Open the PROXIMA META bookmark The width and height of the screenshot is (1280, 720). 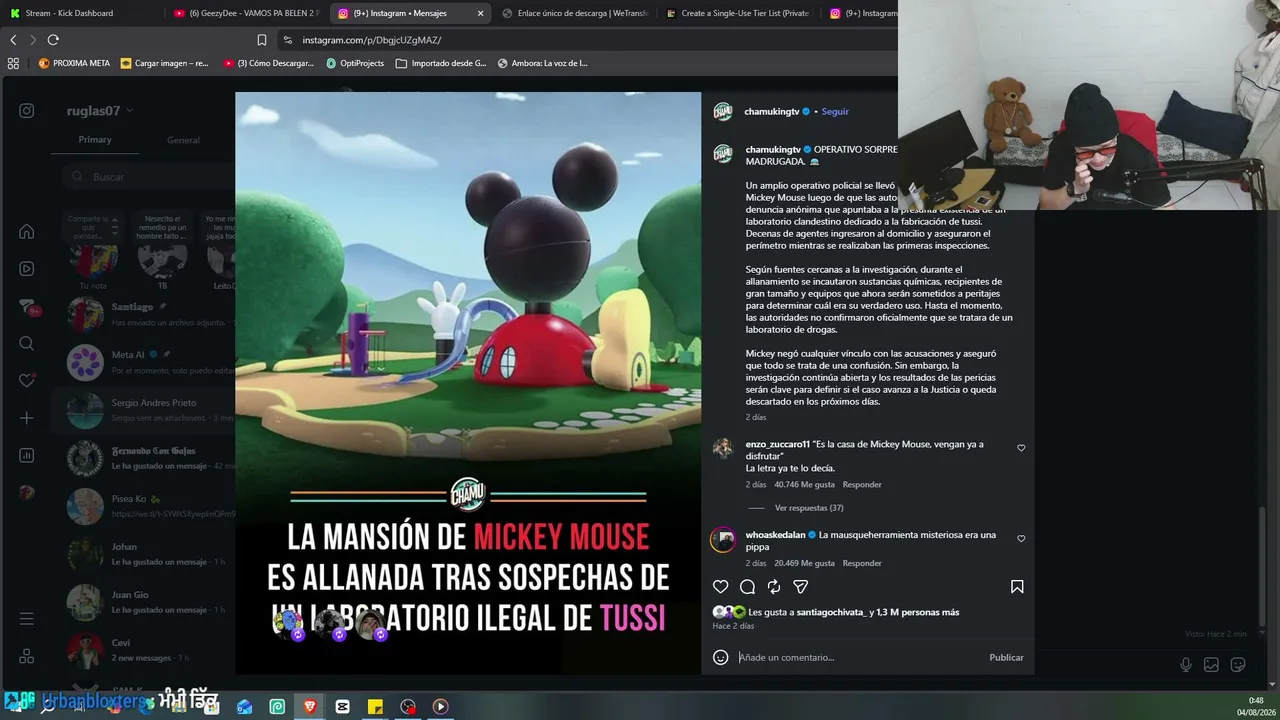74,63
